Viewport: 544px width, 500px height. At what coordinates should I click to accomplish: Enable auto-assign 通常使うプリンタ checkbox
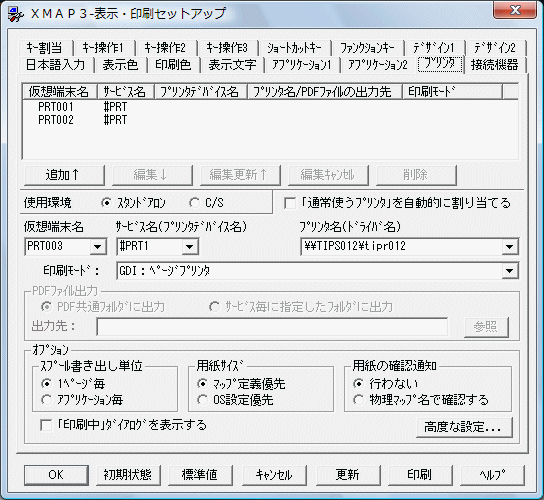397,203
